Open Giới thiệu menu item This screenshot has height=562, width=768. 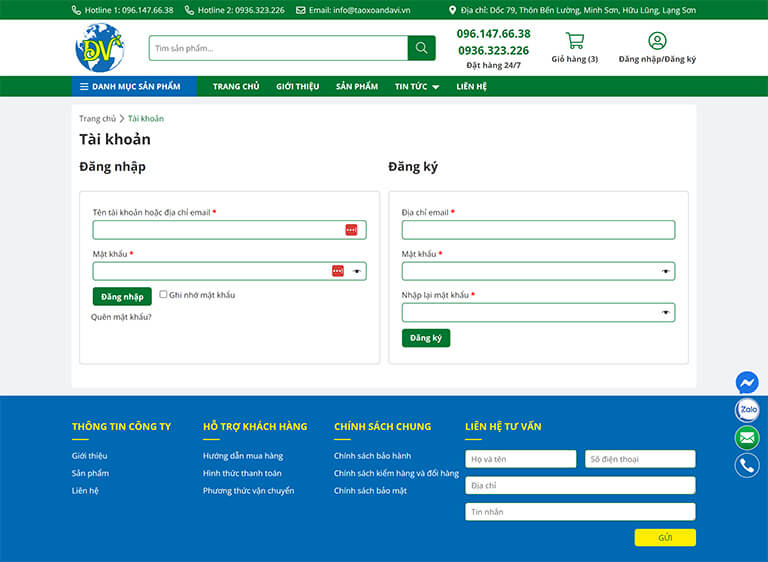pyautogui.click(x=297, y=86)
